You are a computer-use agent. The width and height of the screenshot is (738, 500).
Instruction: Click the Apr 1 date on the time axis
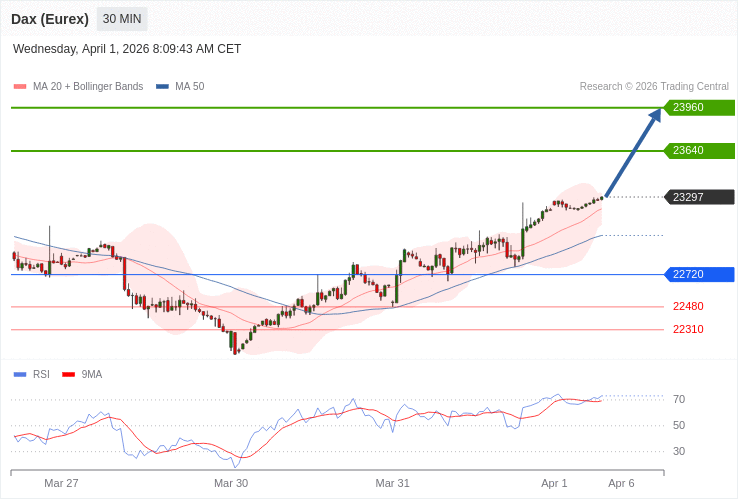[554, 483]
